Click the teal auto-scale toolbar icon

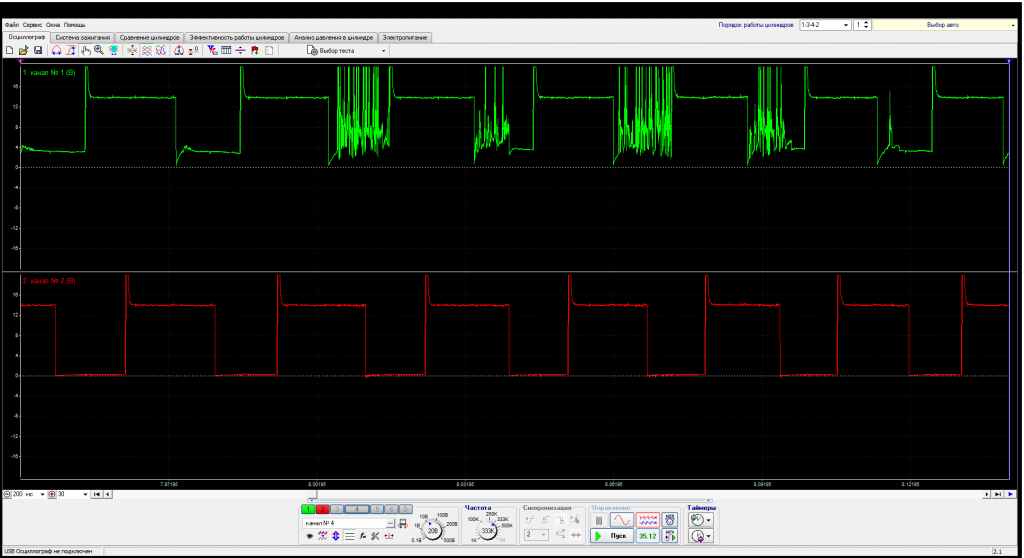pyautogui.click(x=114, y=50)
